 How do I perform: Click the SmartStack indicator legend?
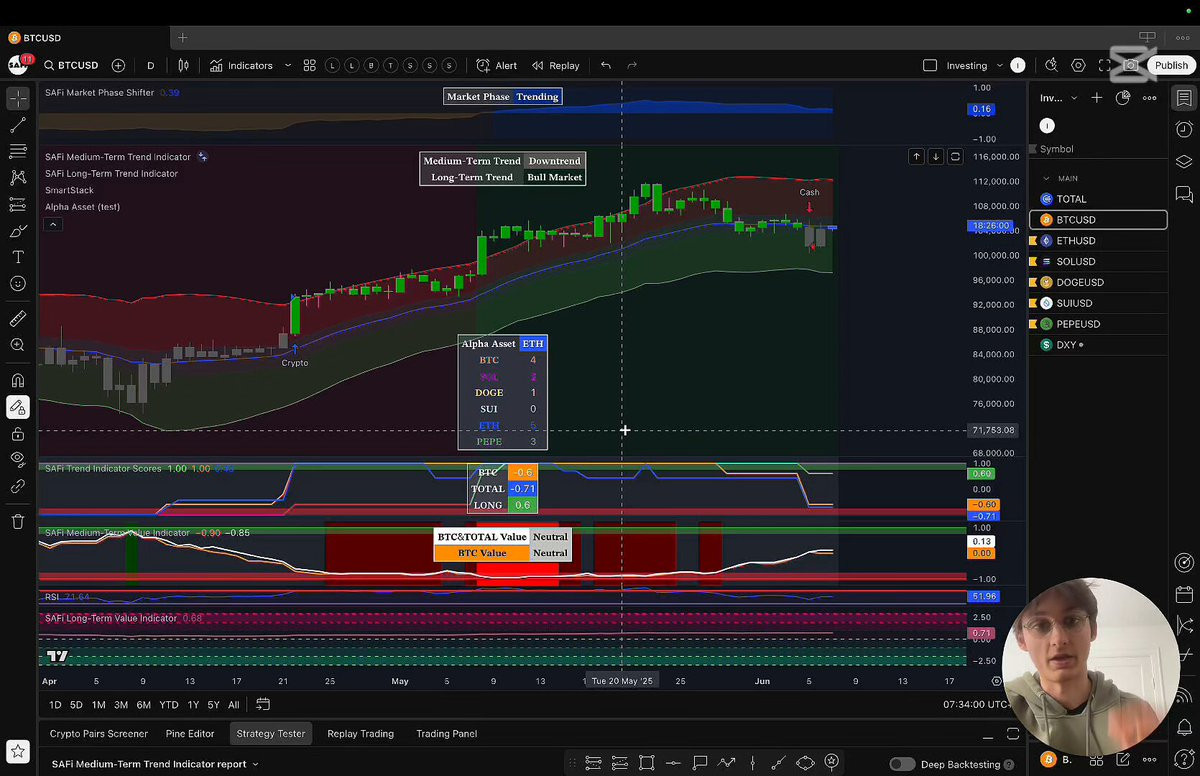(x=69, y=190)
